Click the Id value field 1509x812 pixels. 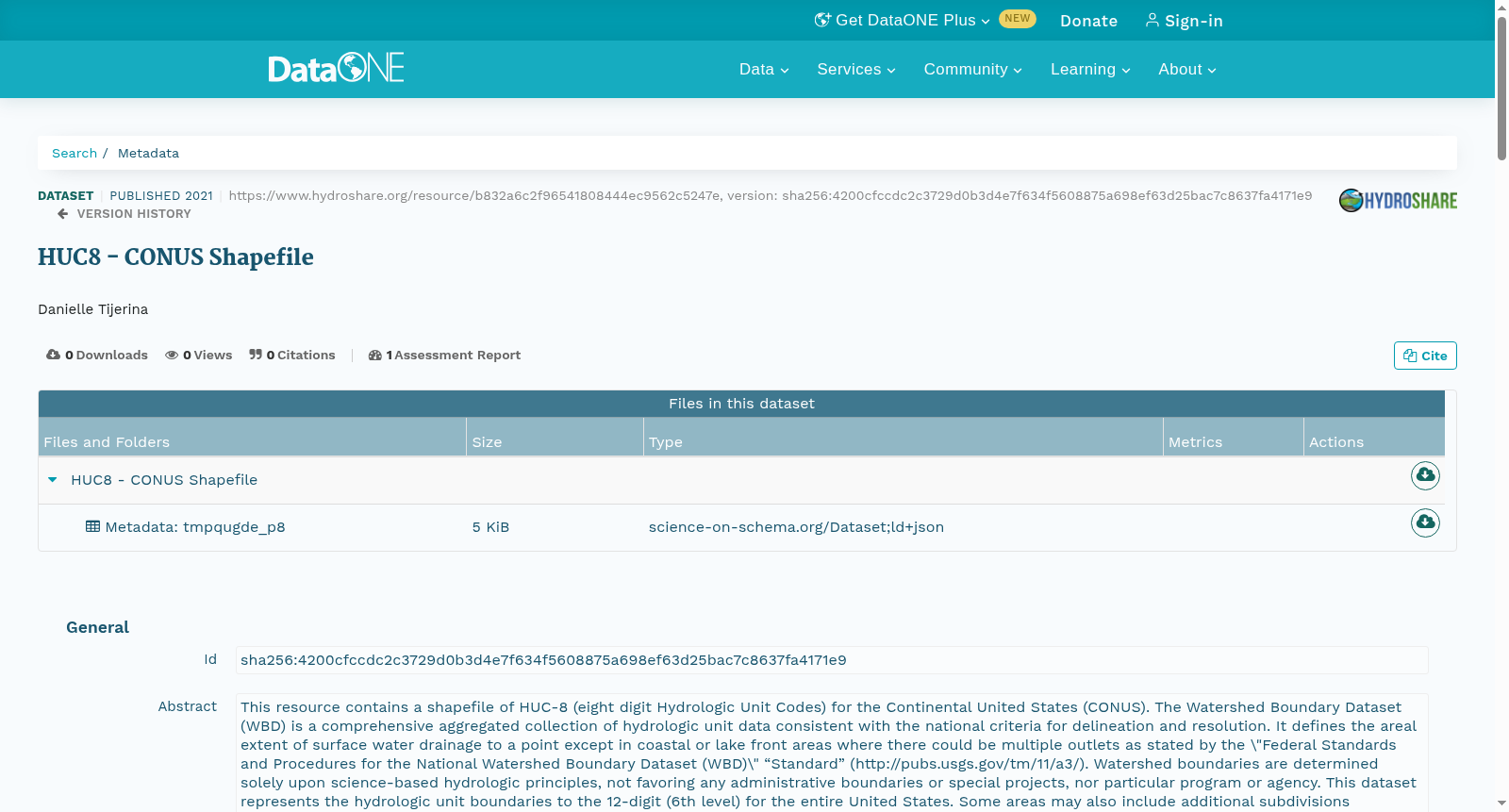832,660
